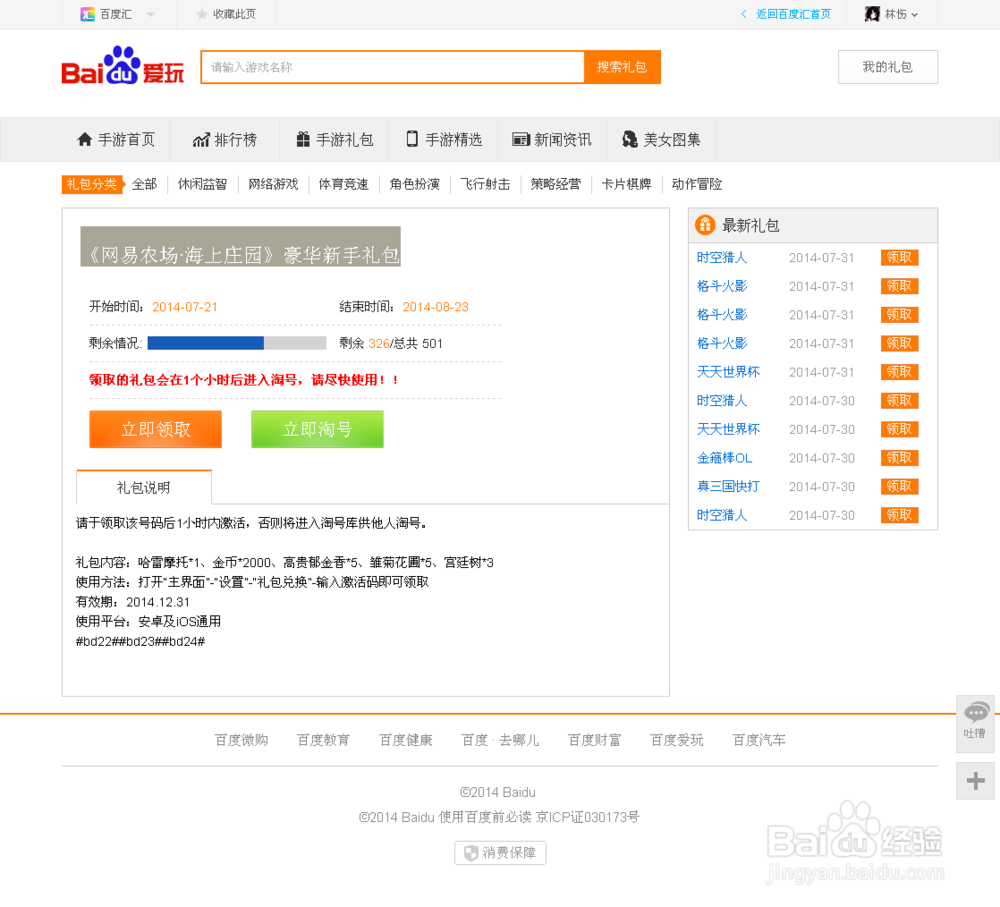Claim 天天世界杯 gift dated 2014-07-30
1000x907 pixels.
coord(899,429)
